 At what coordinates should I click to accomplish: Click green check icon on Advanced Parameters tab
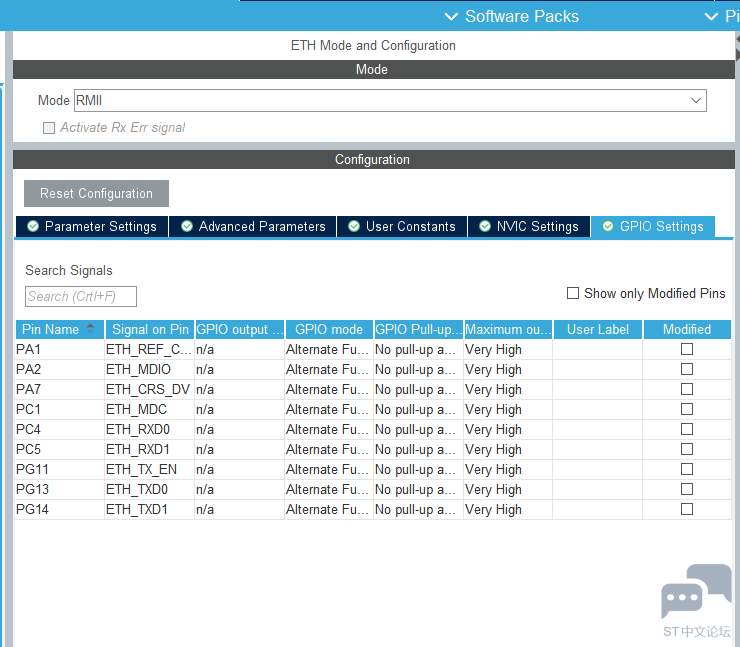187,226
